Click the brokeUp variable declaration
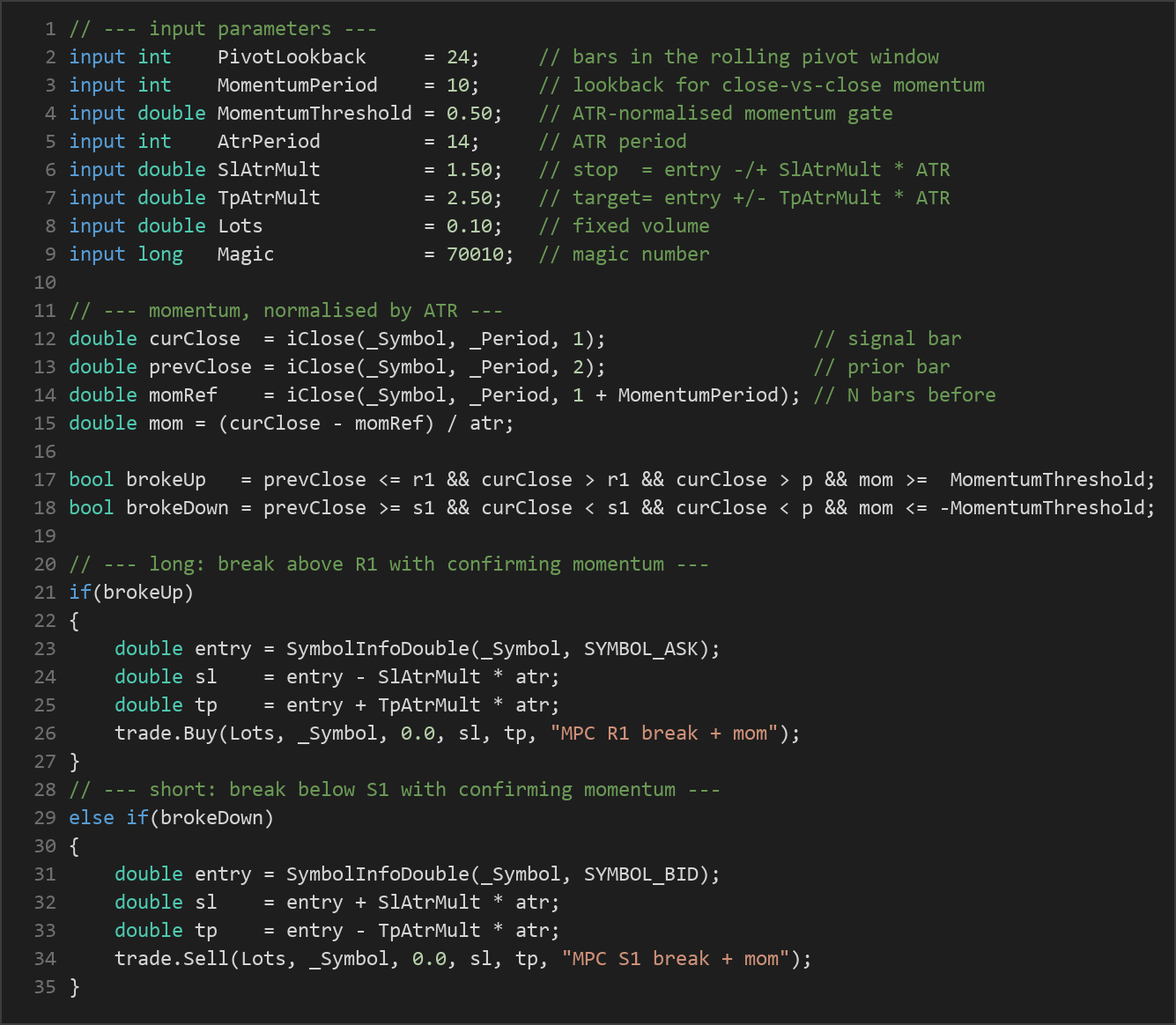Image resolution: width=1176 pixels, height=1025 pixels. [x=166, y=480]
